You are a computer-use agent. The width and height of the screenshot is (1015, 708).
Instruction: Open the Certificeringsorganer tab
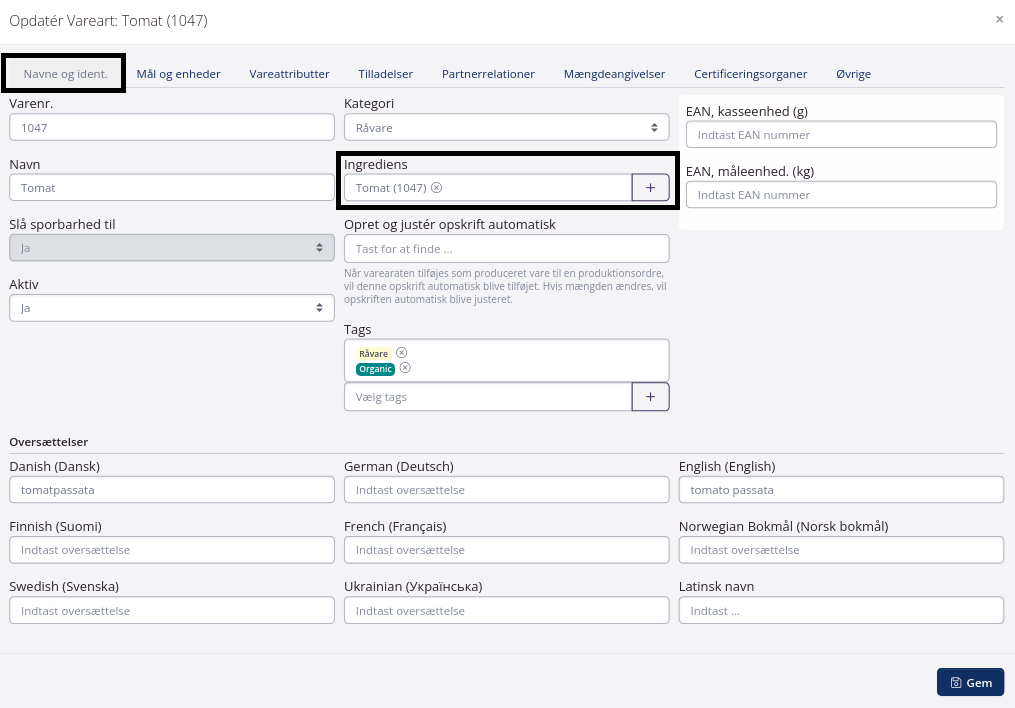[750, 74]
